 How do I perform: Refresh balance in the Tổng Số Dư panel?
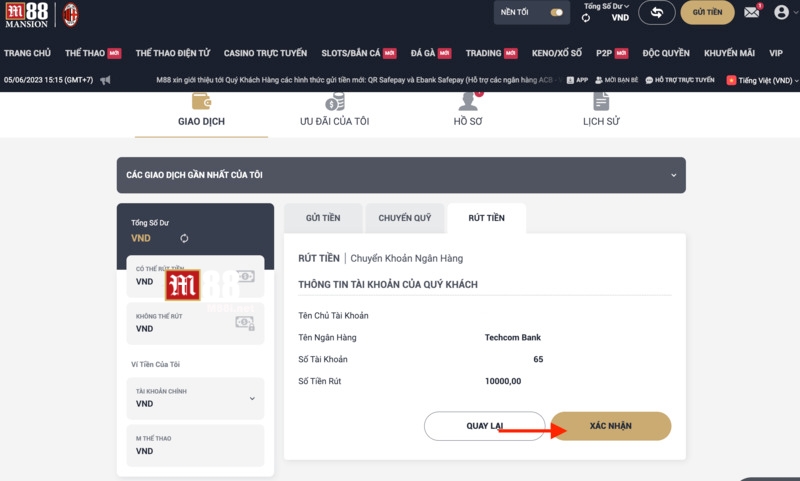[x=184, y=238]
